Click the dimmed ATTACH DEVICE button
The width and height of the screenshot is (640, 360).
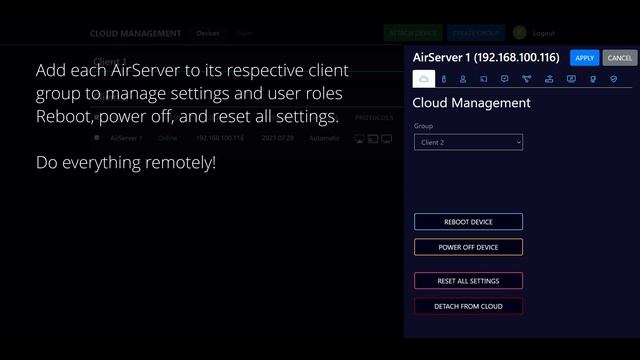(413, 33)
